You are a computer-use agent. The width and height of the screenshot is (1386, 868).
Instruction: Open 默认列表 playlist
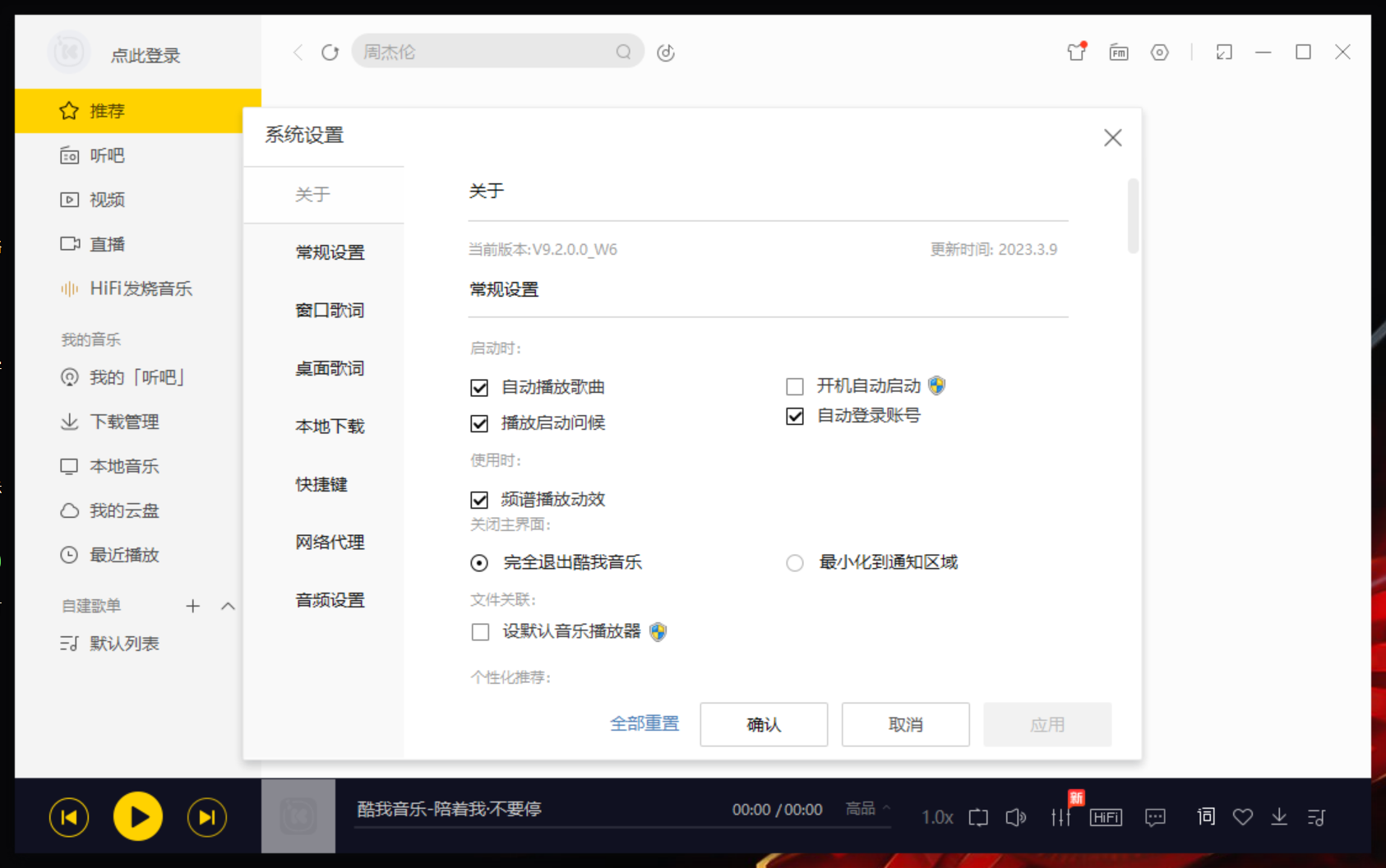[138, 644]
